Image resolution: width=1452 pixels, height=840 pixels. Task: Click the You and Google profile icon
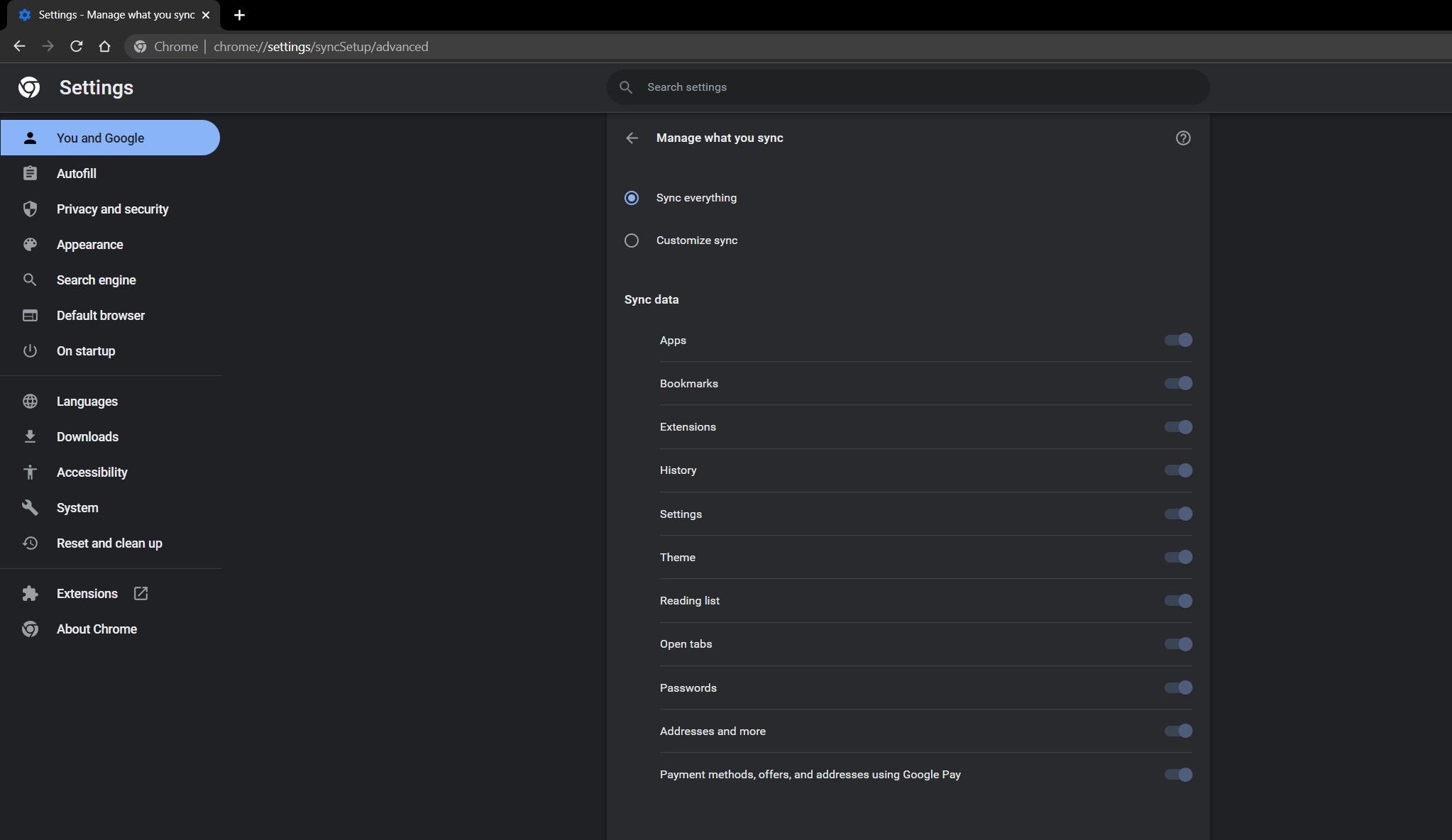tap(30, 138)
